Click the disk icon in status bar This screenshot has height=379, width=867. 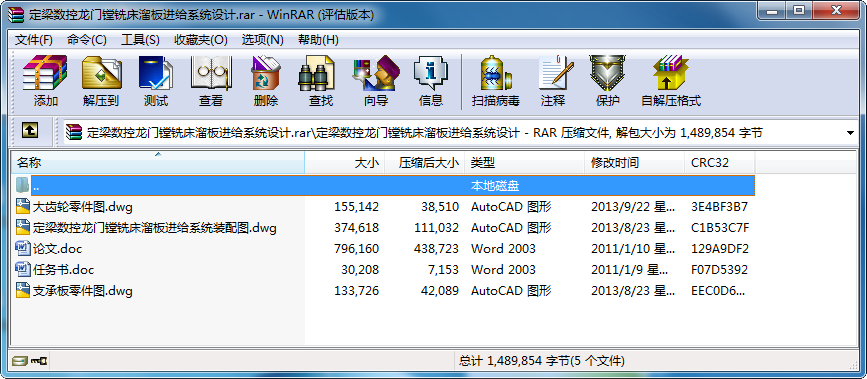(19, 361)
